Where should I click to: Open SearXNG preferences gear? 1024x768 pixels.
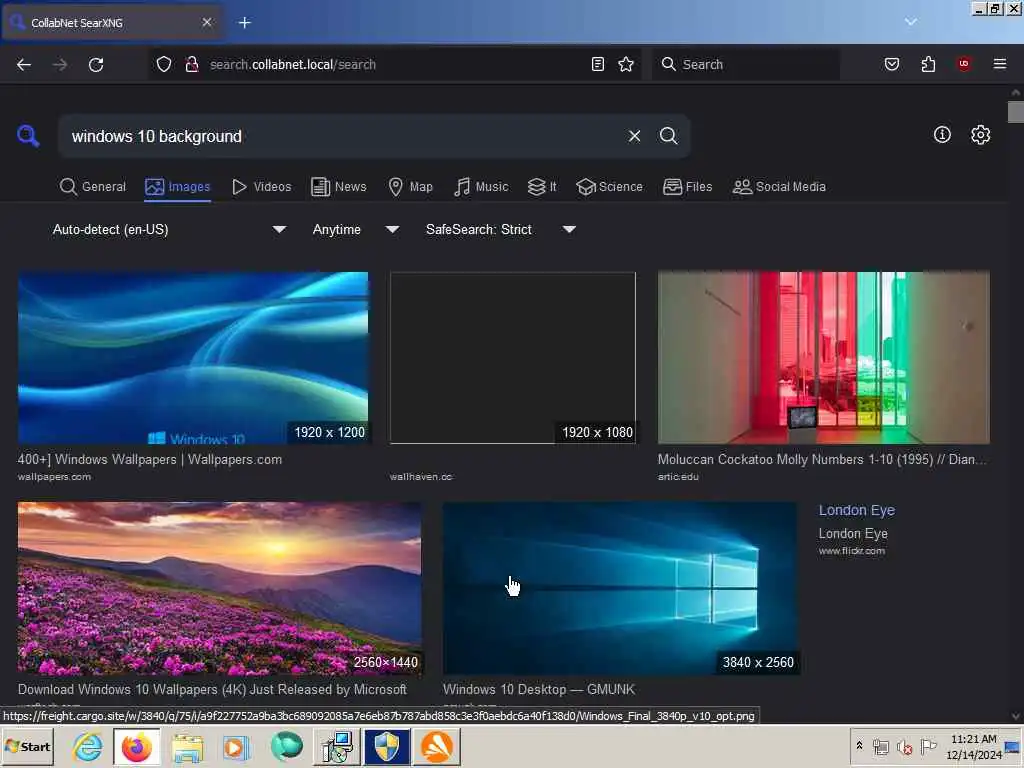point(980,135)
